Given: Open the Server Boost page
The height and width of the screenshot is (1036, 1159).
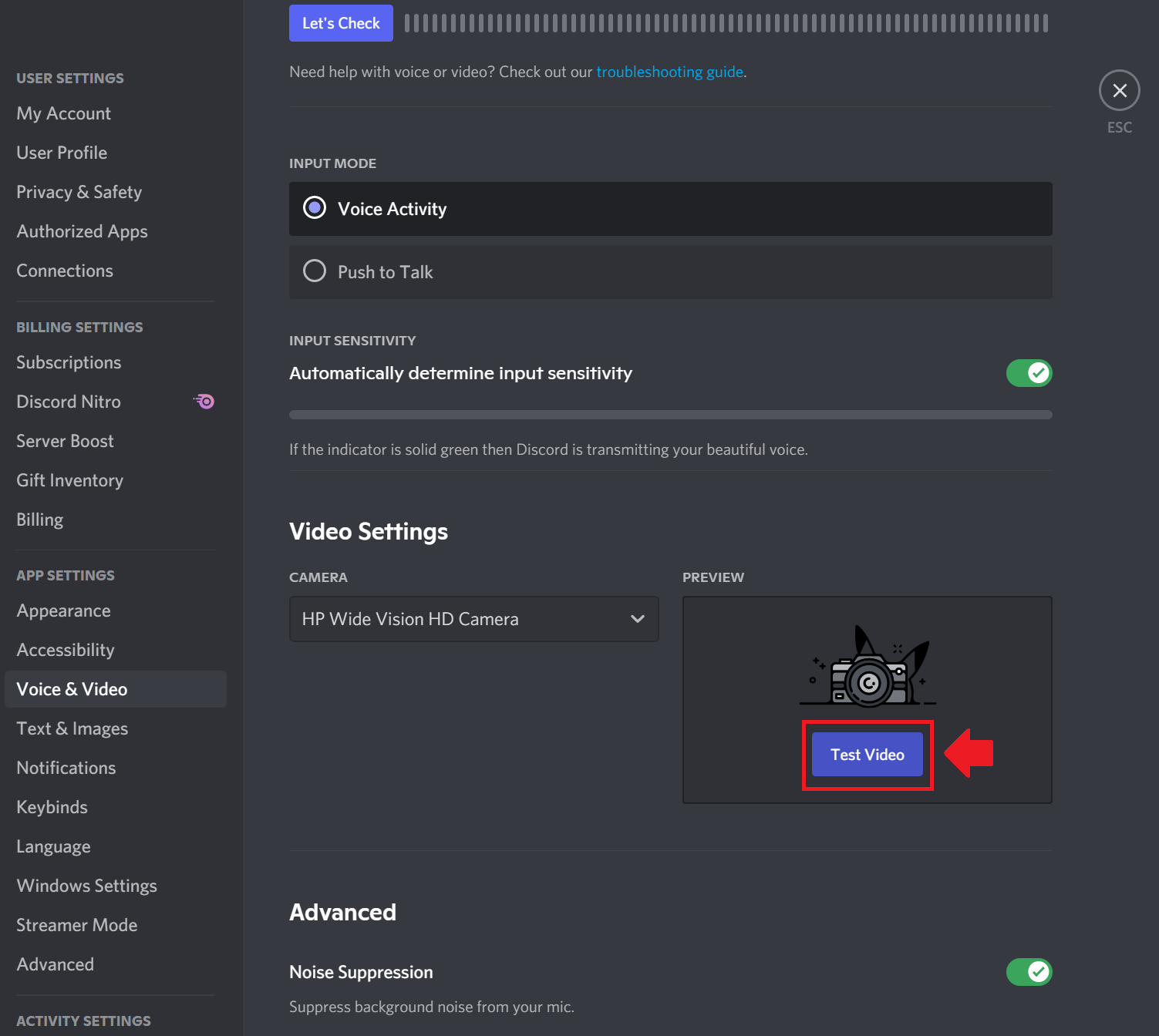Looking at the screenshot, I should point(66,441).
